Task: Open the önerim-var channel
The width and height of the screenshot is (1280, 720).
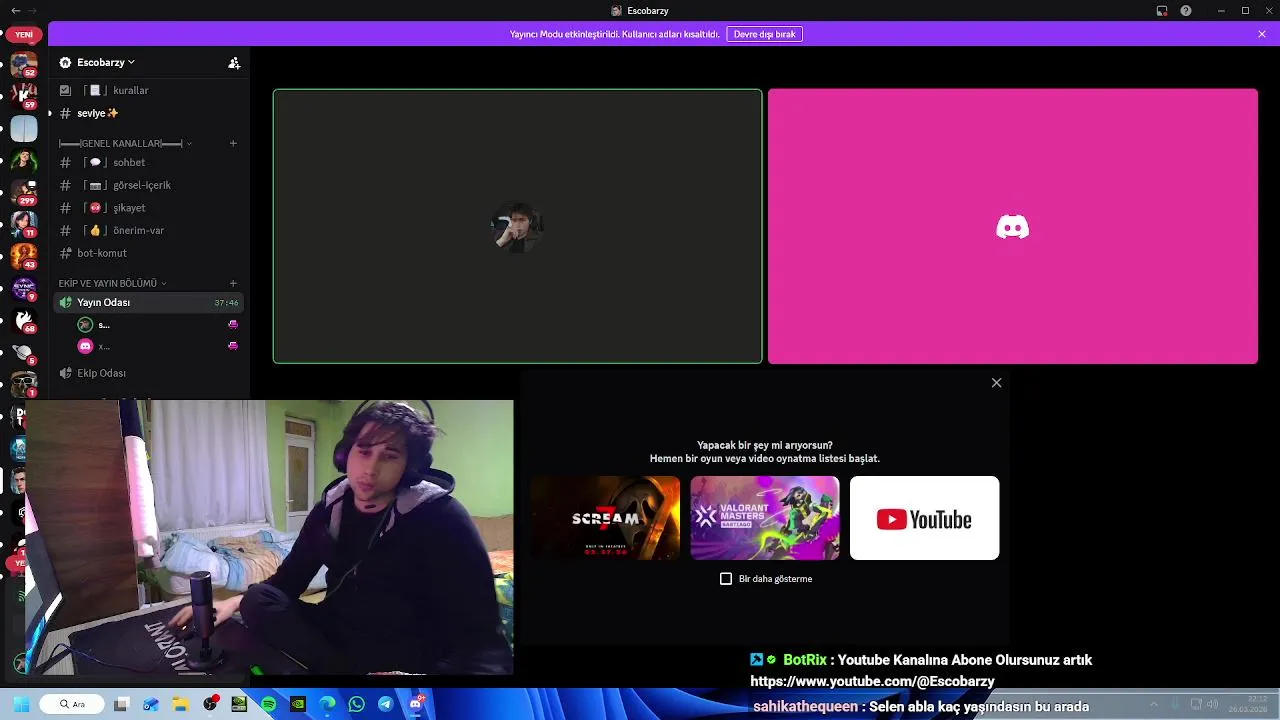Action: point(150,230)
